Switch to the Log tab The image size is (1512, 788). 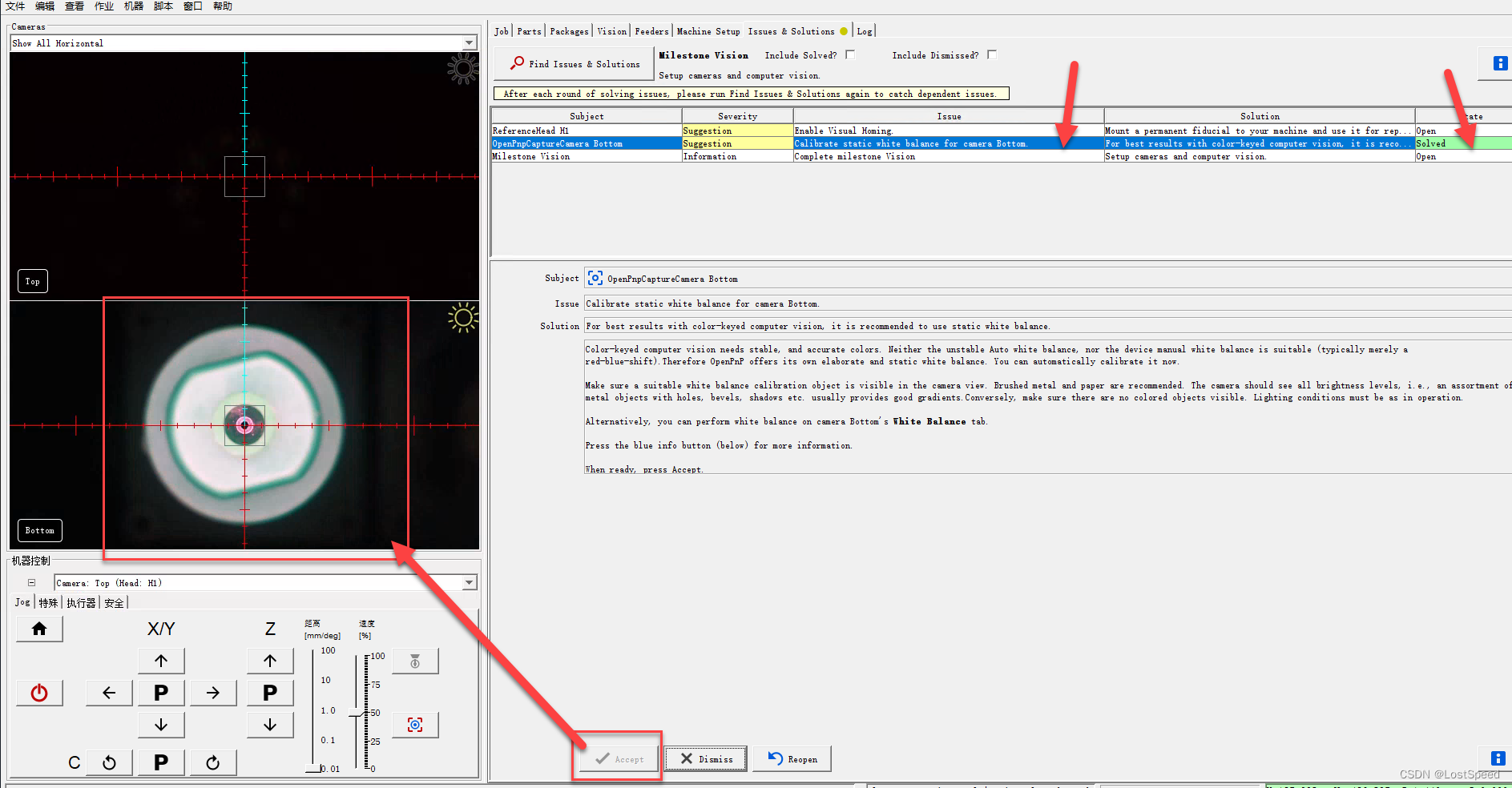pyautogui.click(x=865, y=31)
